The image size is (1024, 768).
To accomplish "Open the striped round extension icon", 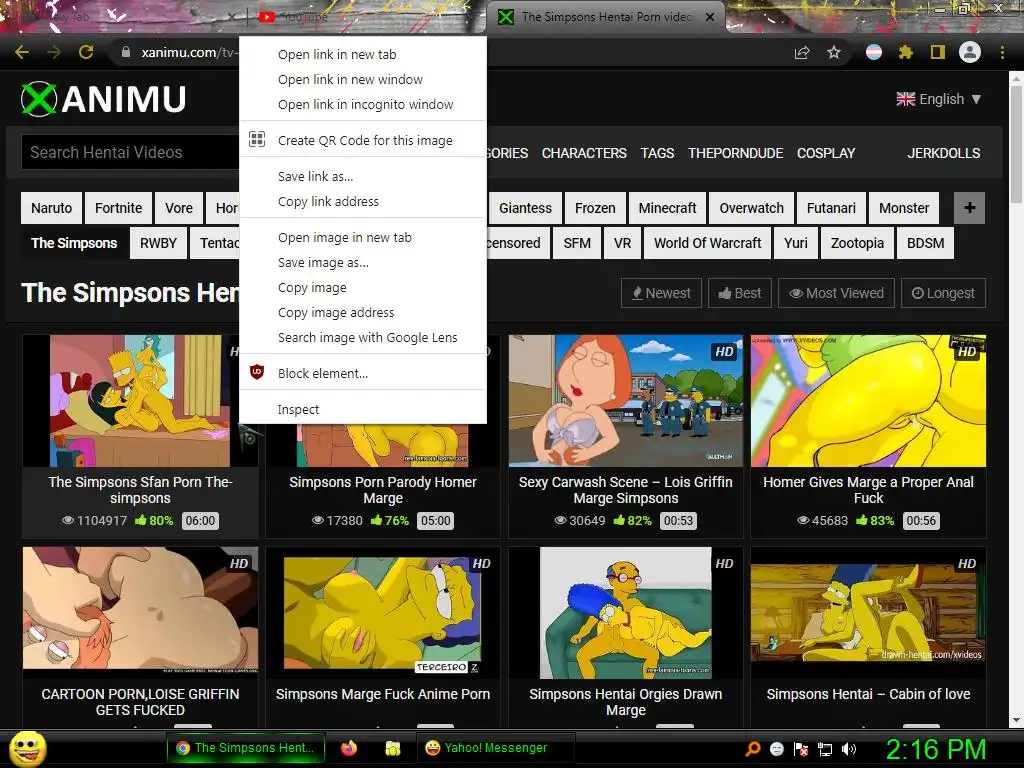I will coord(874,52).
